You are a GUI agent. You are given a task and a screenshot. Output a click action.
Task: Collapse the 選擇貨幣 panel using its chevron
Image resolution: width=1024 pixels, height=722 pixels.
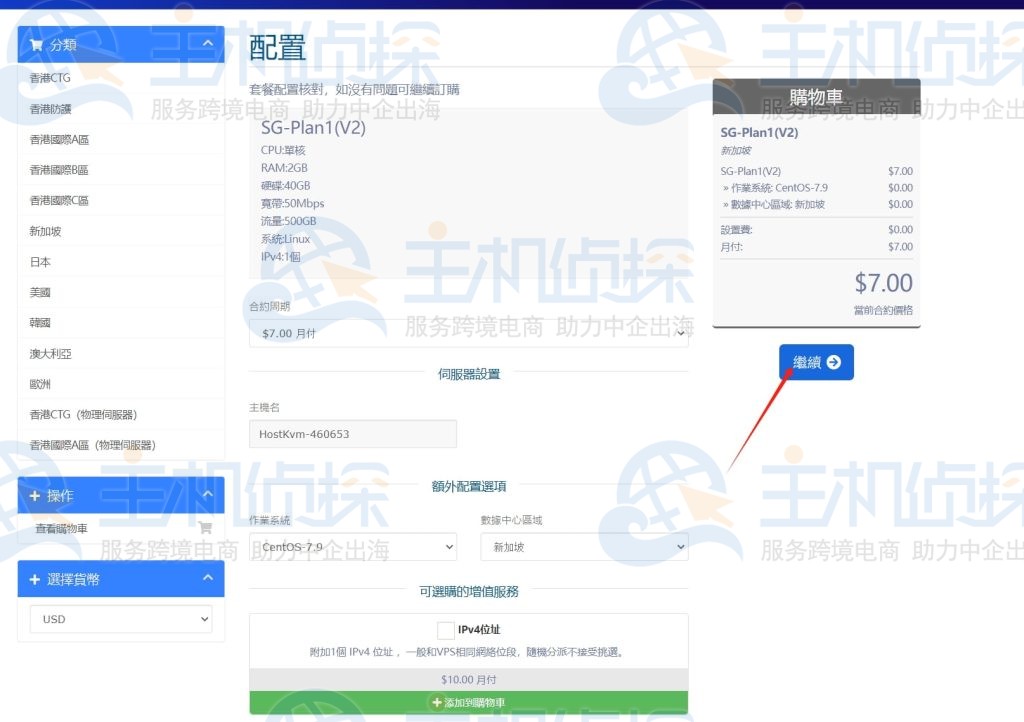[208, 578]
